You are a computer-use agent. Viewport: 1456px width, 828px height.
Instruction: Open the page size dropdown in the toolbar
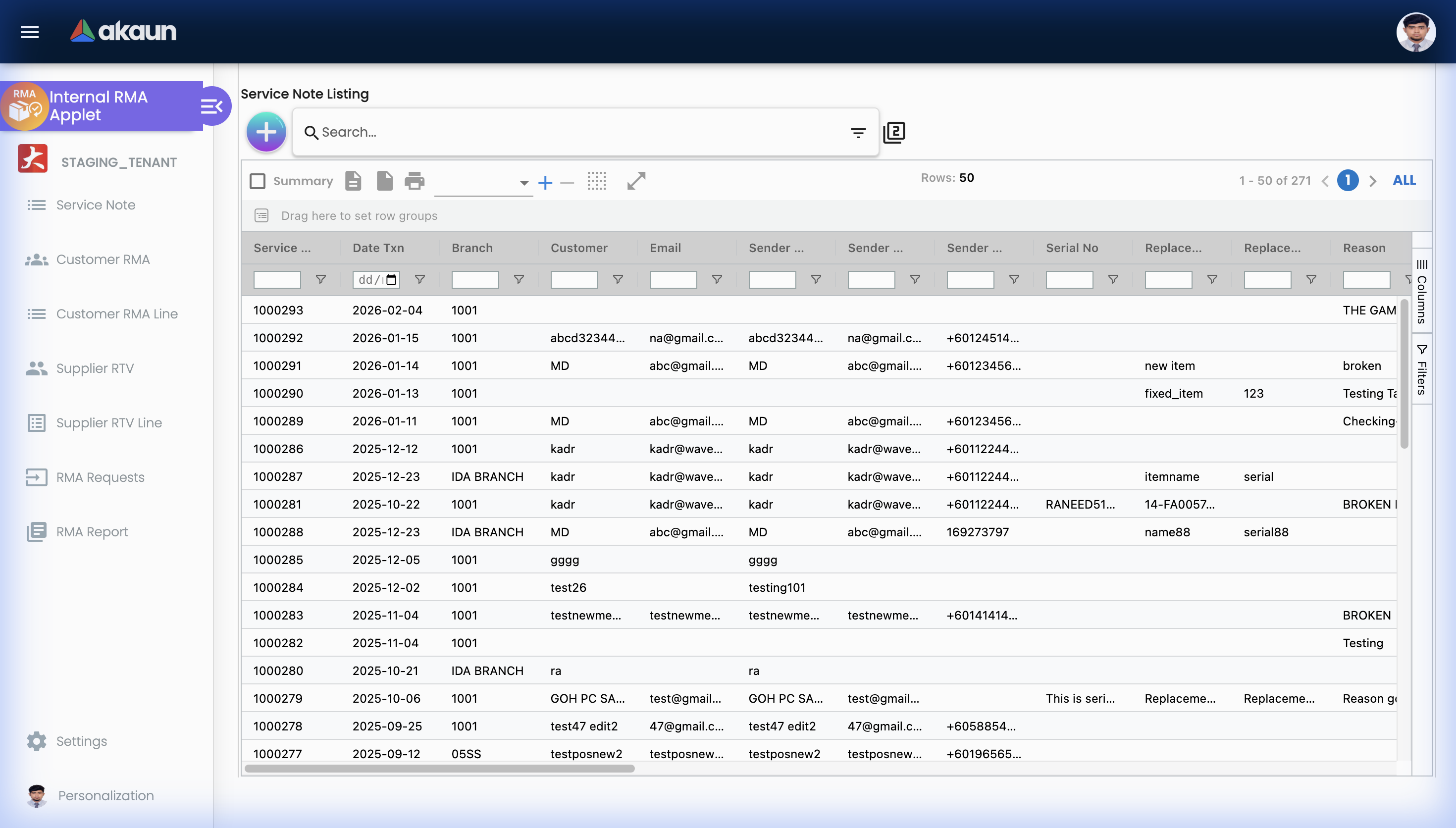pos(522,183)
